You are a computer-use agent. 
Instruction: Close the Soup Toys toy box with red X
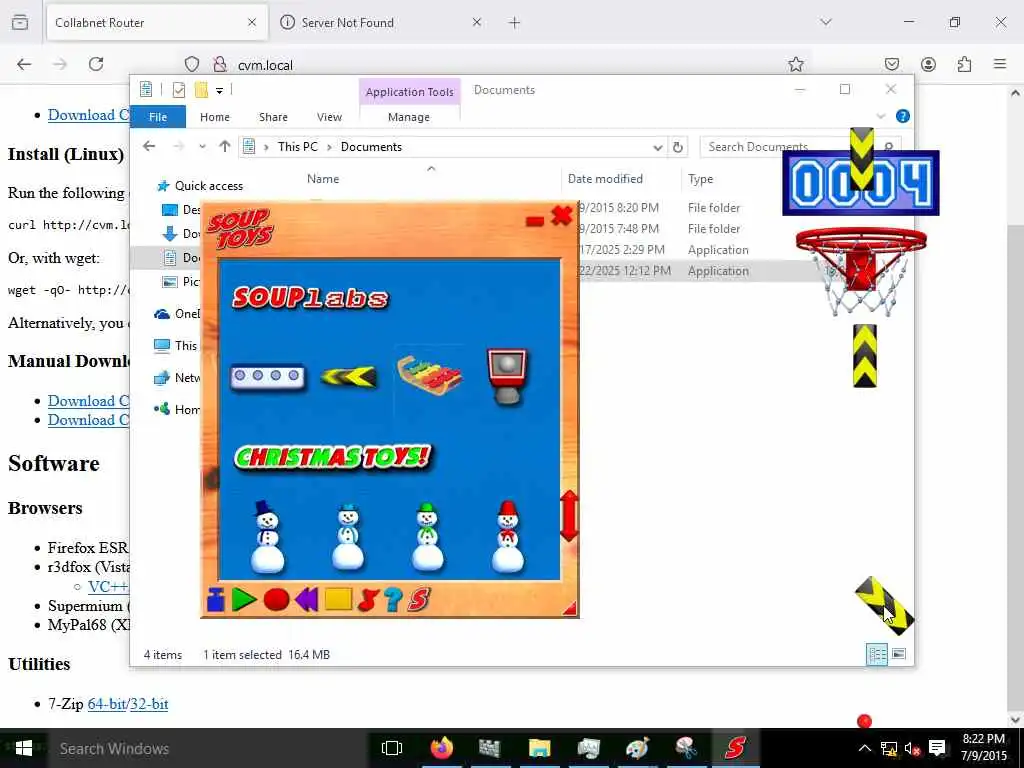click(x=562, y=216)
